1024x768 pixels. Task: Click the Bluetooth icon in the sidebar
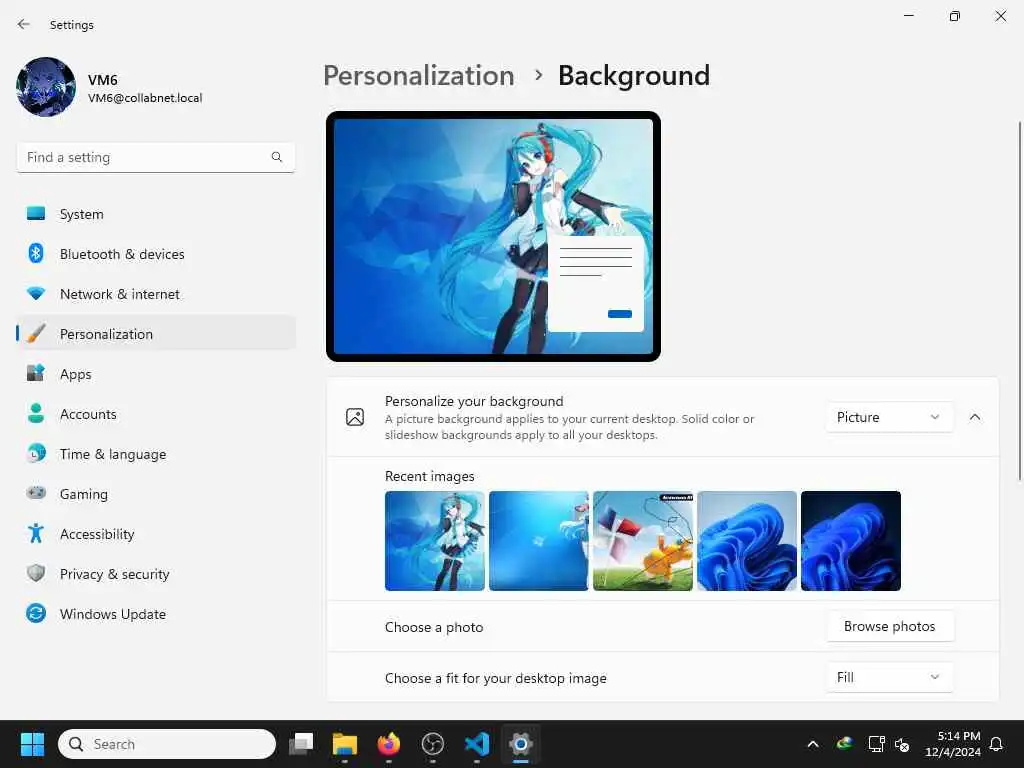pyautogui.click(x=36, y=253)
